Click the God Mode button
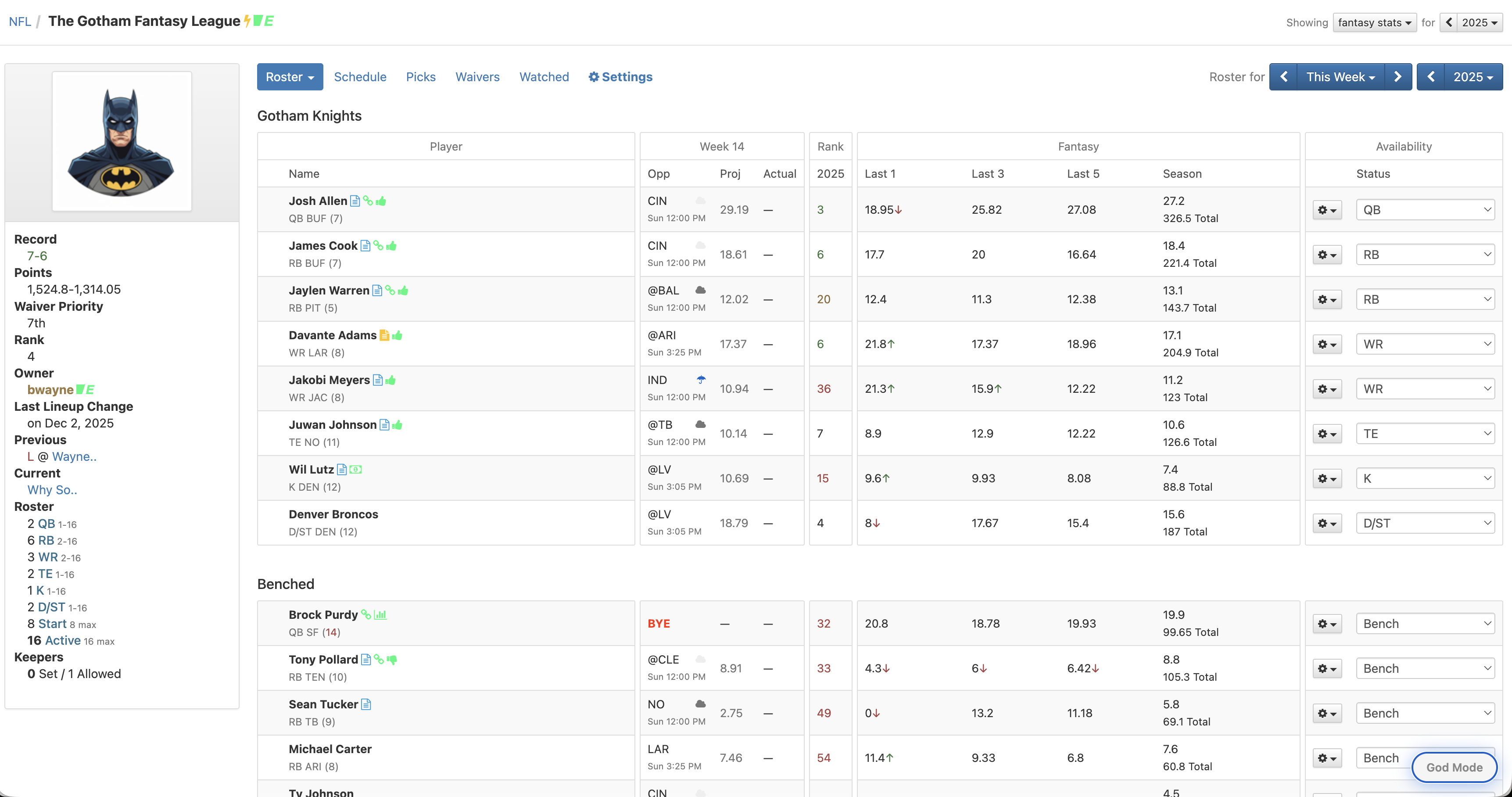Image resolution: width=1512 pixels, height=797 pixels. 1454,767
